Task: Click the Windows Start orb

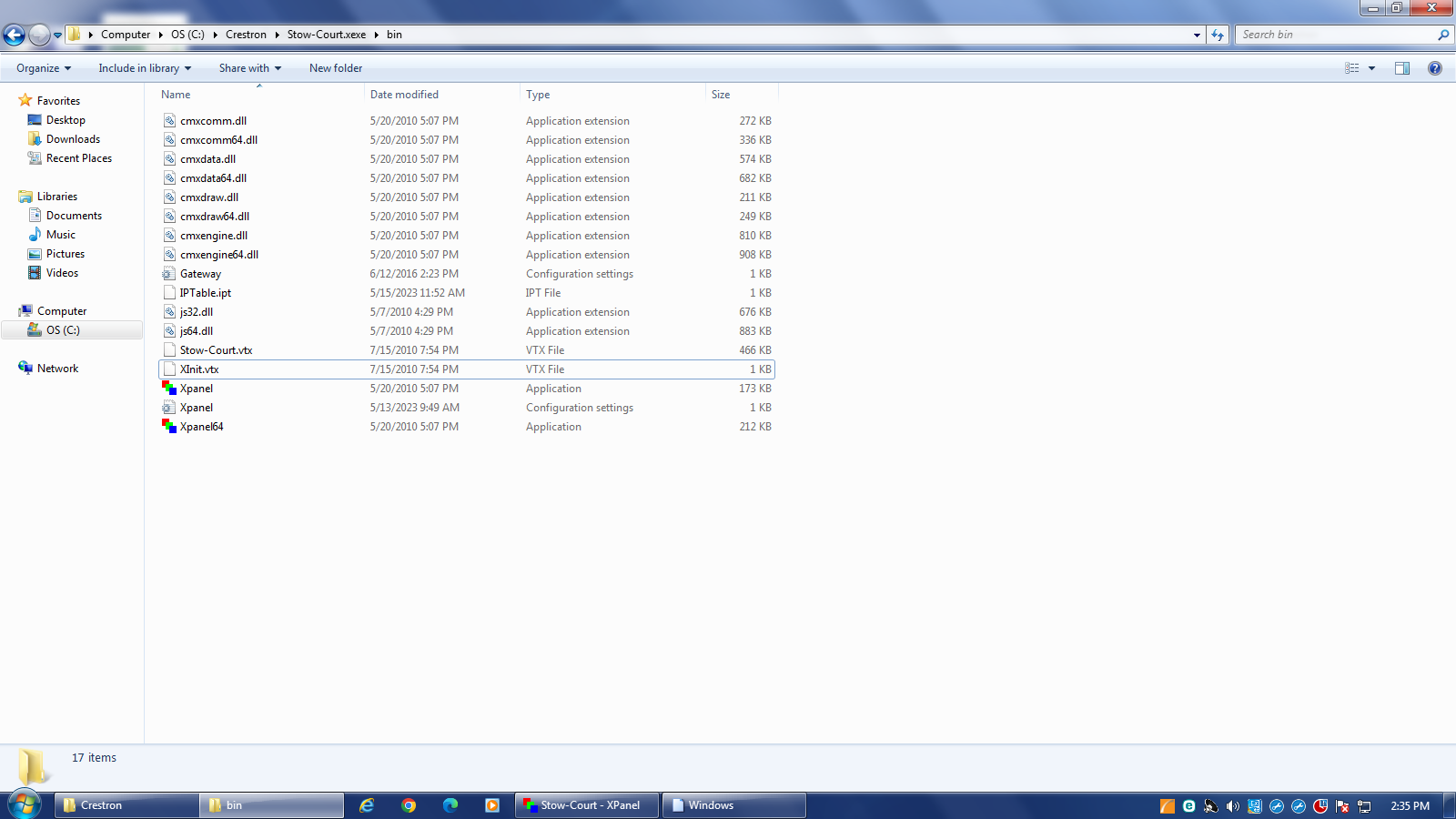Action: [x=25, y=804]
